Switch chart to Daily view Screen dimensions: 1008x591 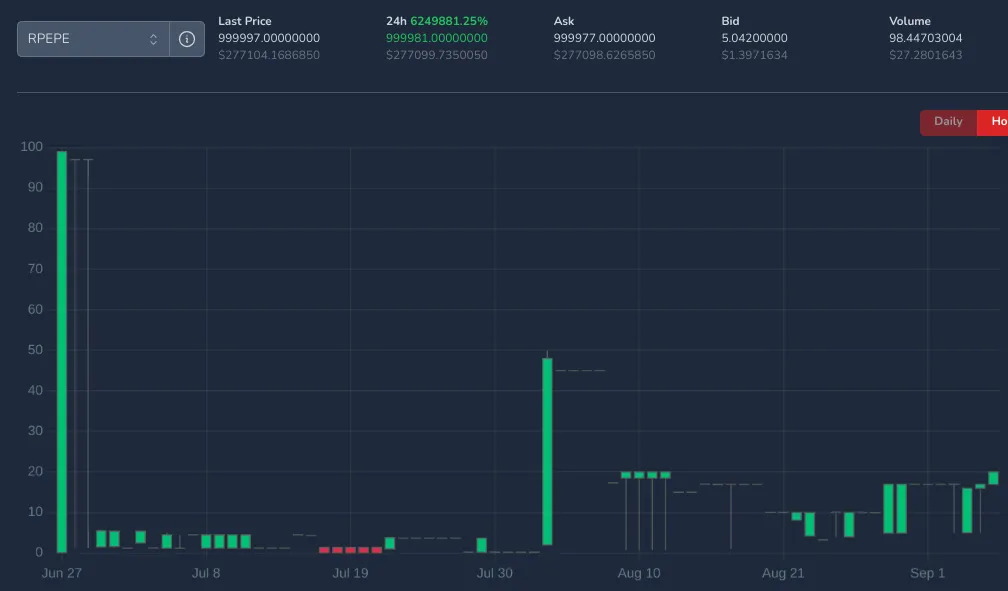pos(948,122)
